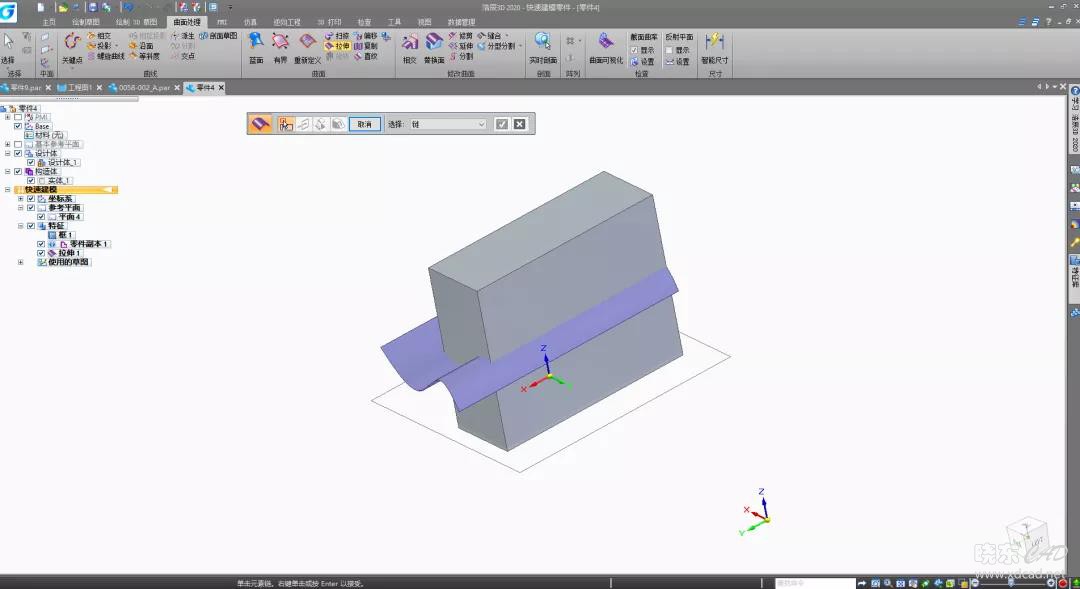Enable the 反射平面 显示 checkbox
This screenshot has height=589, width=1080.
669,50
